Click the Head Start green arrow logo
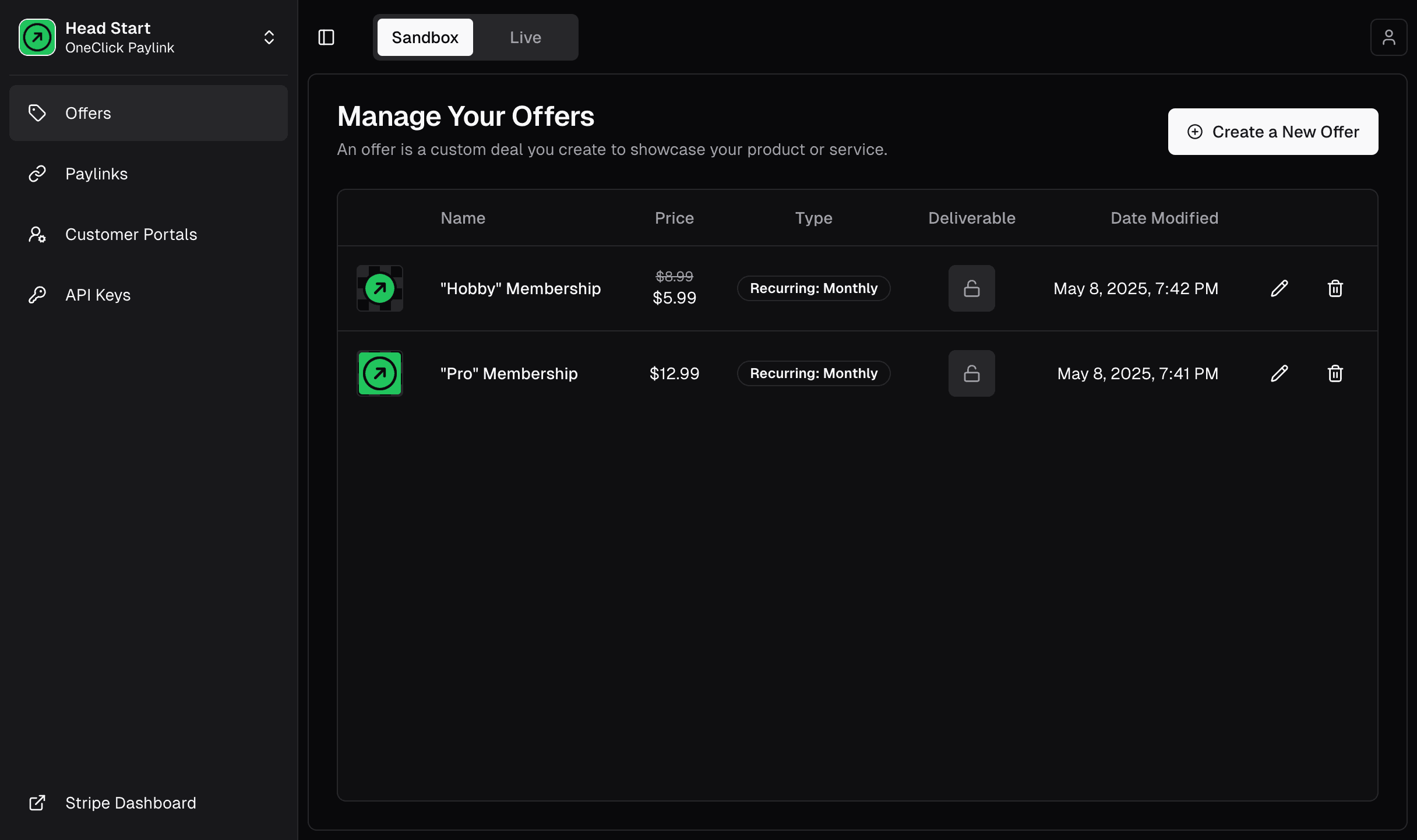The height and width of the screenshot is (840, 1417). pyautogui.click(x=37, y=37)
